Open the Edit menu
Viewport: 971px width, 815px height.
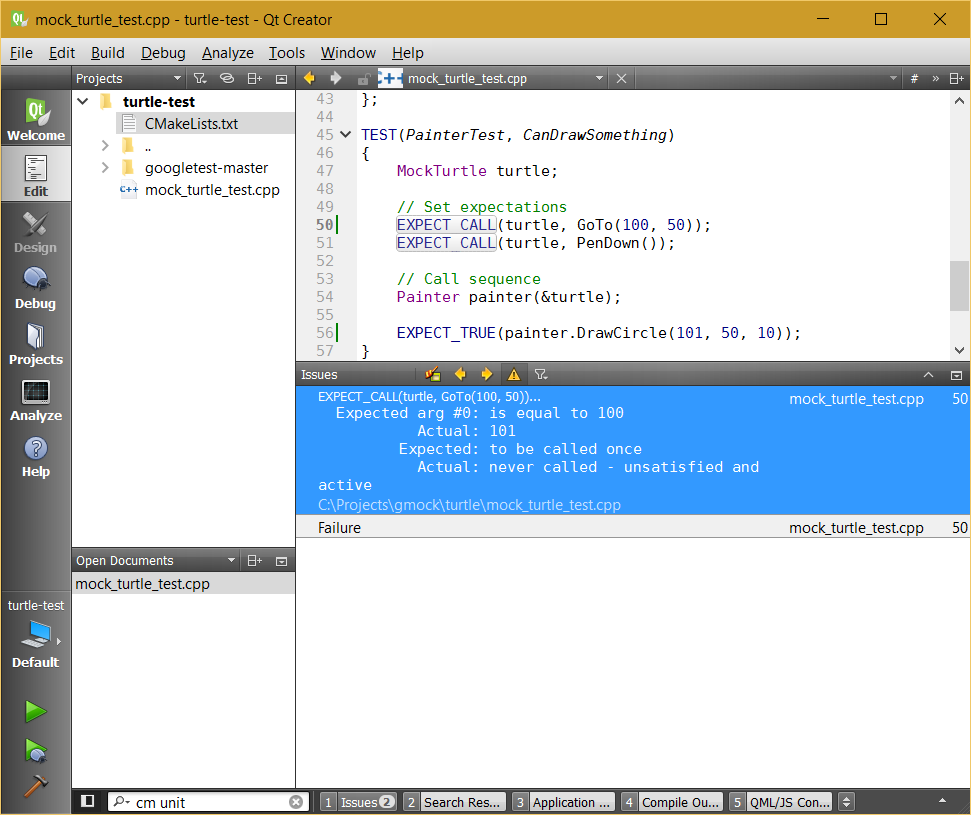62,53
